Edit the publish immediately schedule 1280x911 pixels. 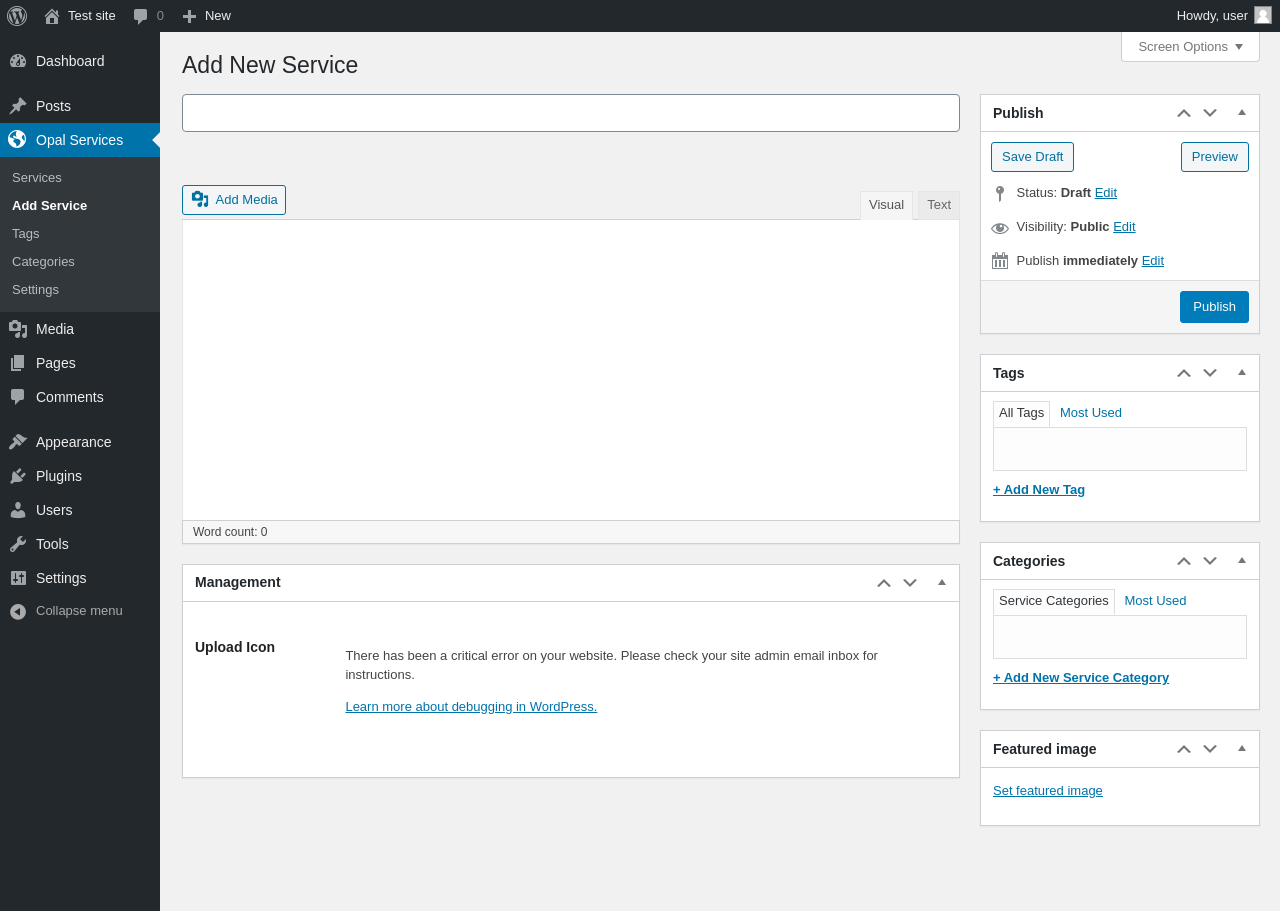(1153, 261)
